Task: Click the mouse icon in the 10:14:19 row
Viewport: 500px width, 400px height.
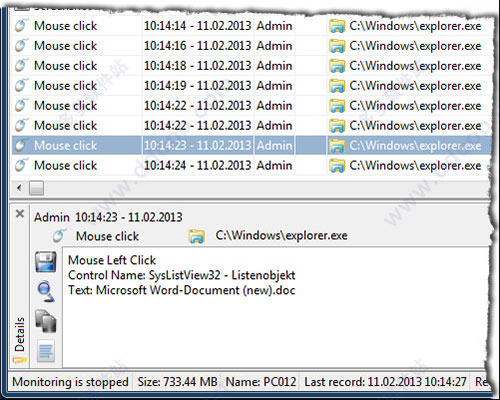Action: pyautogui.click(x=21, y=86)
